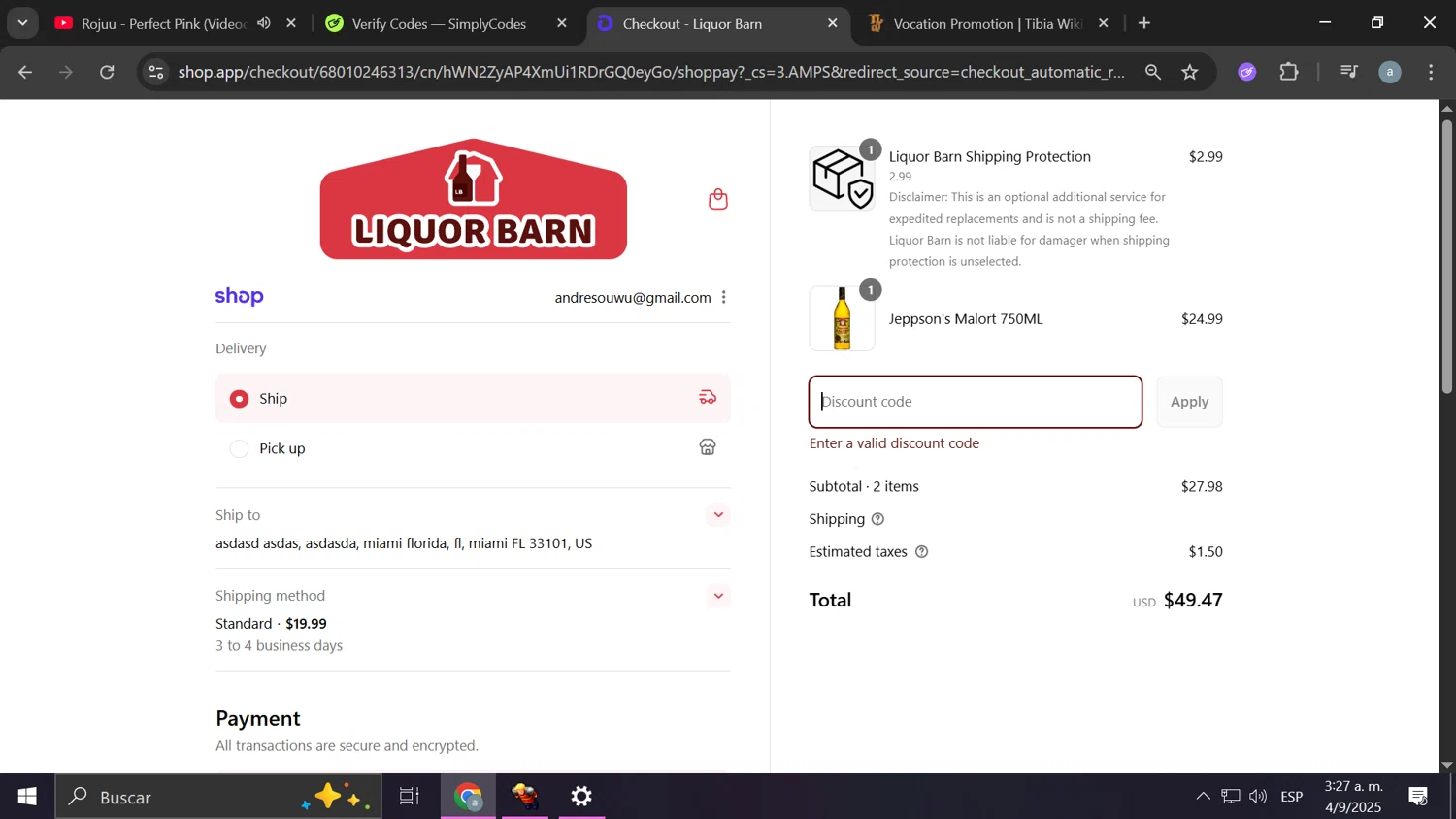Select the Ship delivery radio button
Screen dimensions: 1456x819
coord(239,399)
